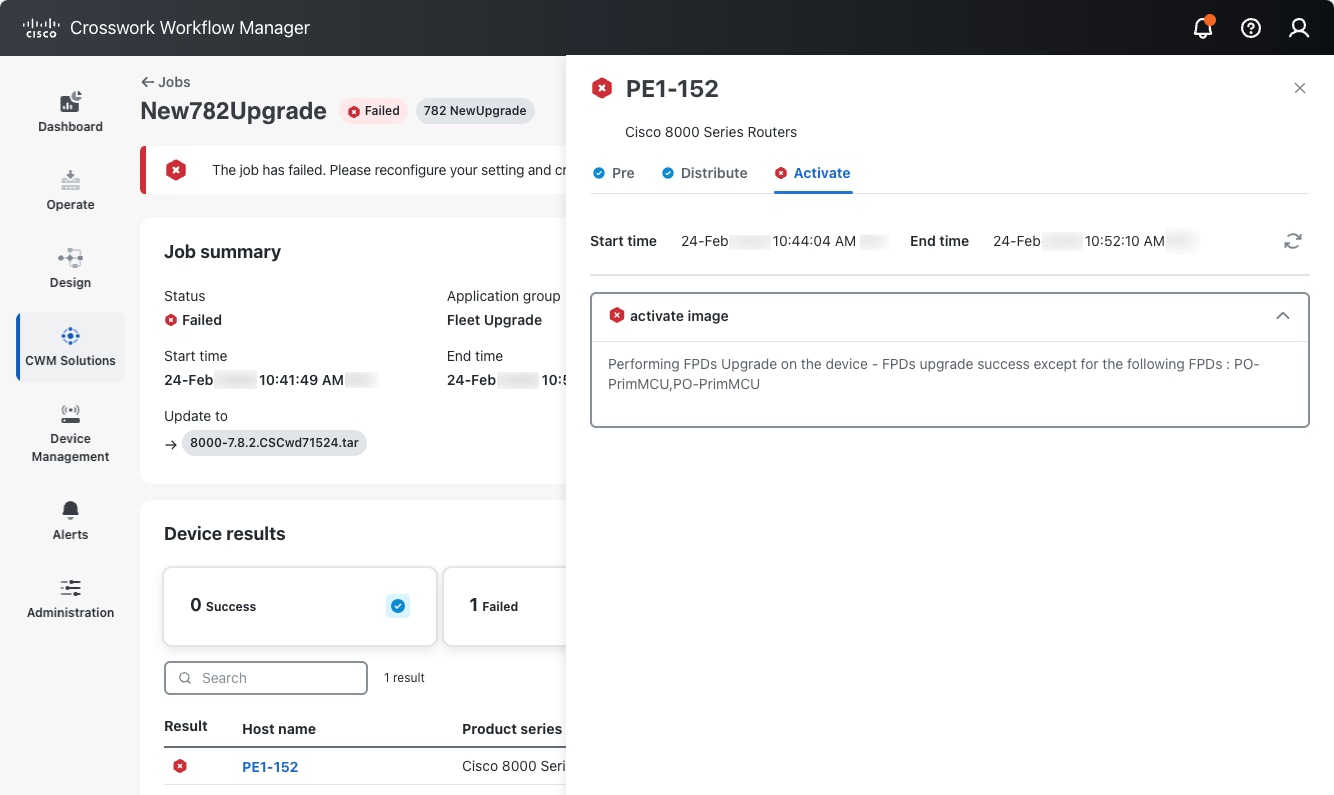This screenshot has width=1334, height=795.
Task: Click the Job summary heading
Action: click(x=222, y=252)
